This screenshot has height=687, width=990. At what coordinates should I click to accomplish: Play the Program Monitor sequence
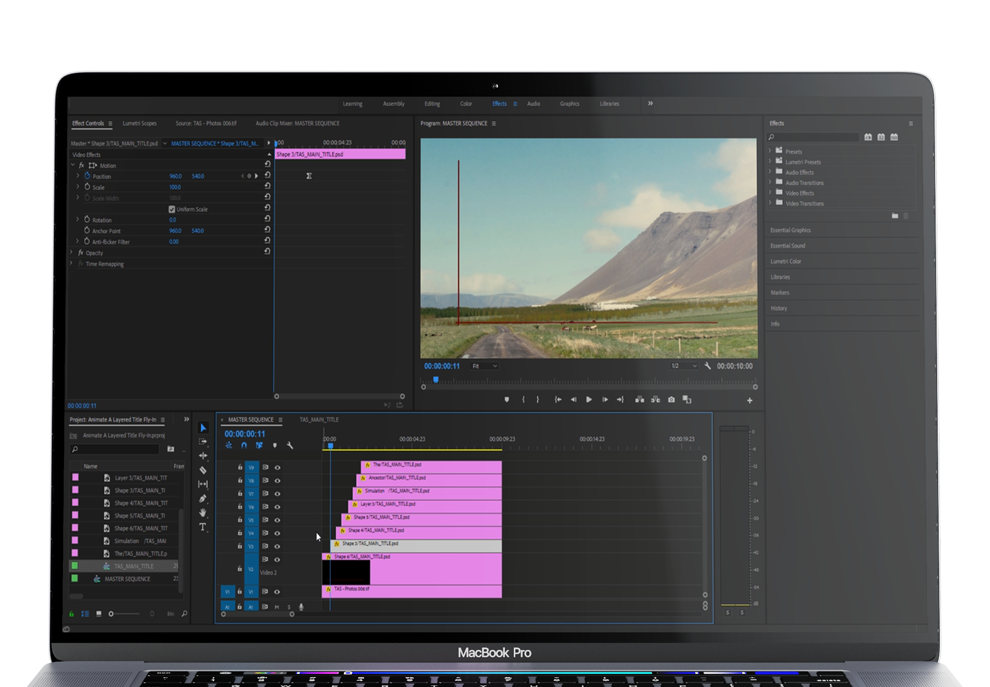coord(589,400)
